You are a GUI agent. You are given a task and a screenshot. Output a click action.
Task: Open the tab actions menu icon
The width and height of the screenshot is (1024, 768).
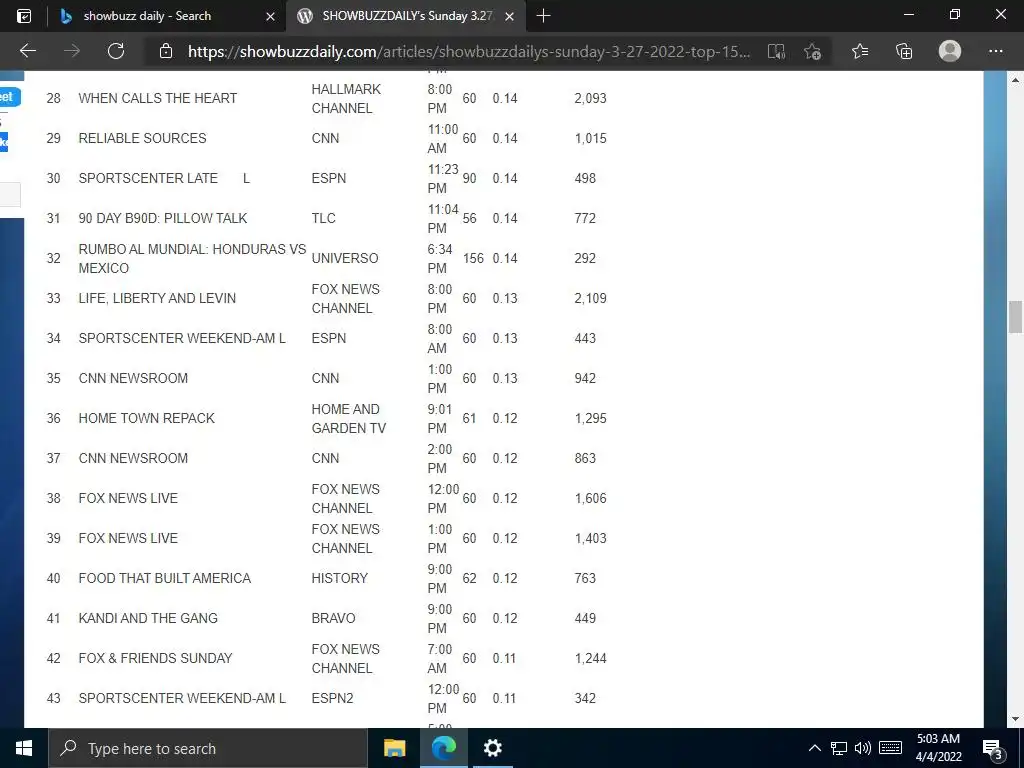pos(24,16)
